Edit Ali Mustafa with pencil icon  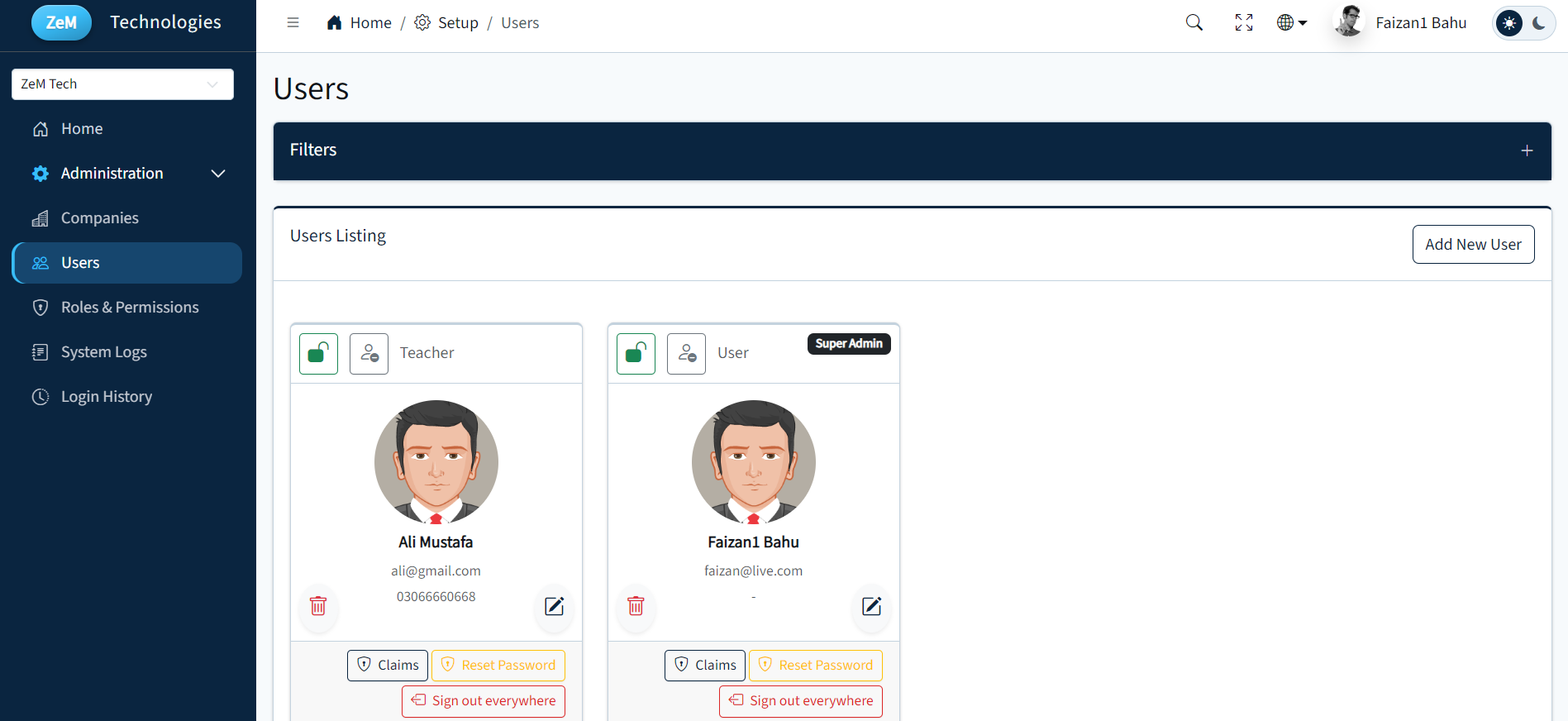[x=554, y=606]
